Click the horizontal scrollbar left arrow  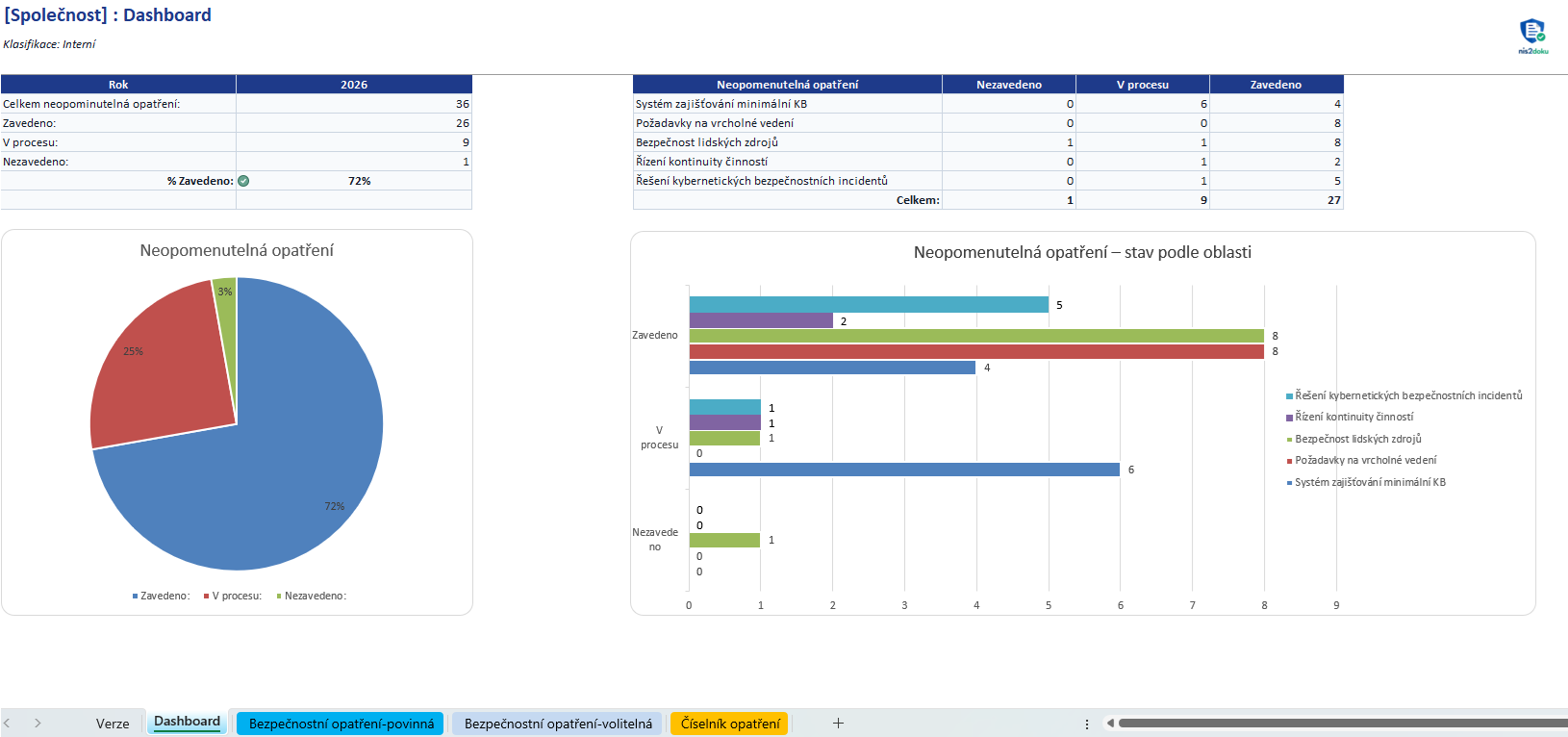1110,724
